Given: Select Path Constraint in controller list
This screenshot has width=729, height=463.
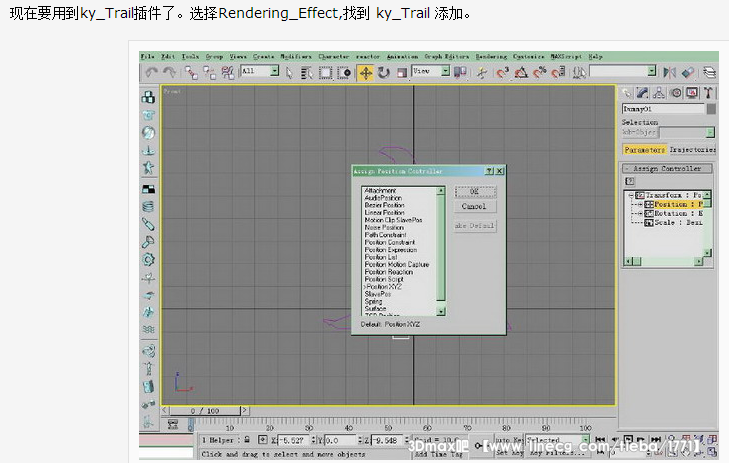Looking at the screenshot, I should [385, 235].
